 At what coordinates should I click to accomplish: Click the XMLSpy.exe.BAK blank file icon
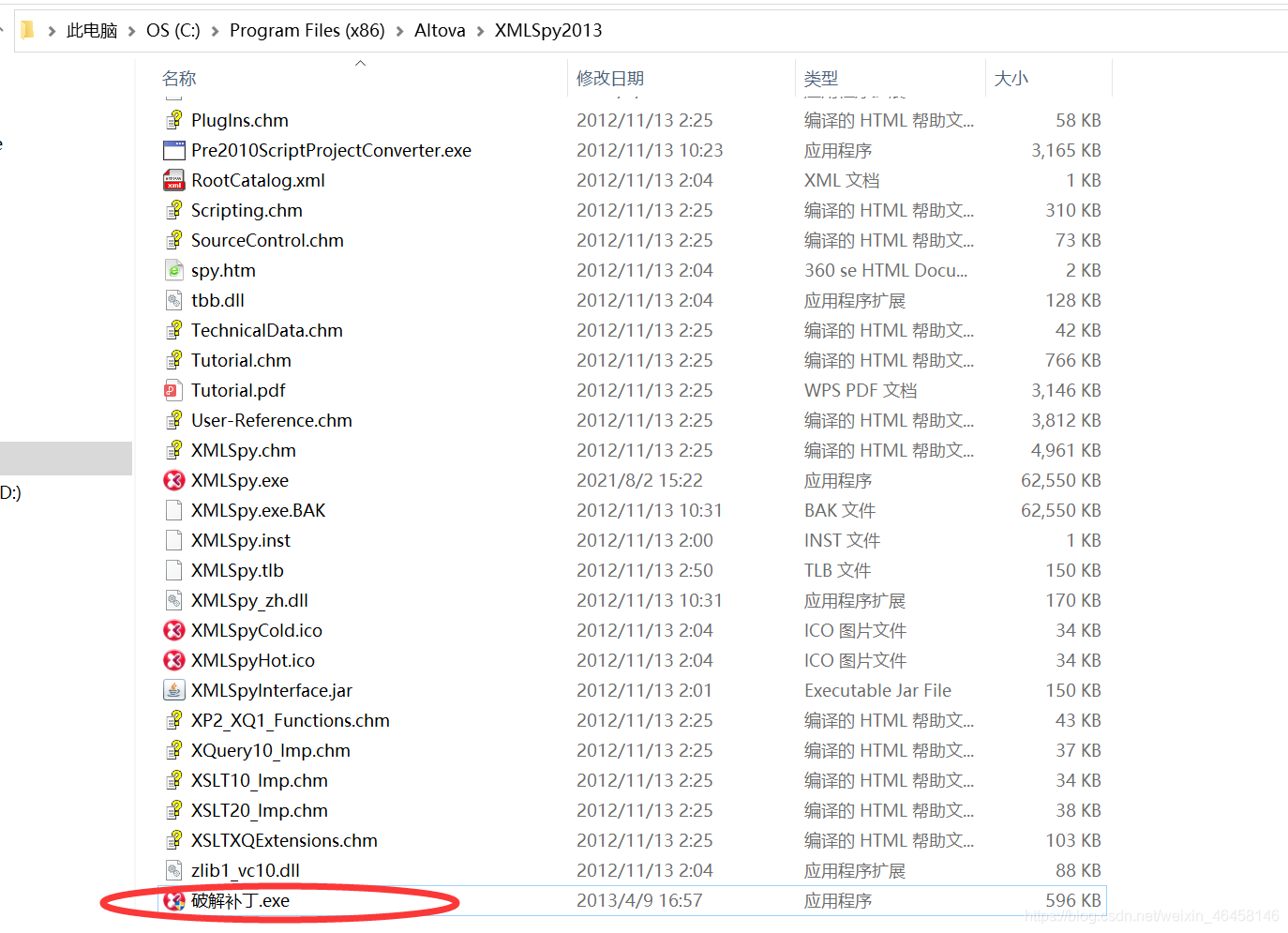click(x=173, y=510)
